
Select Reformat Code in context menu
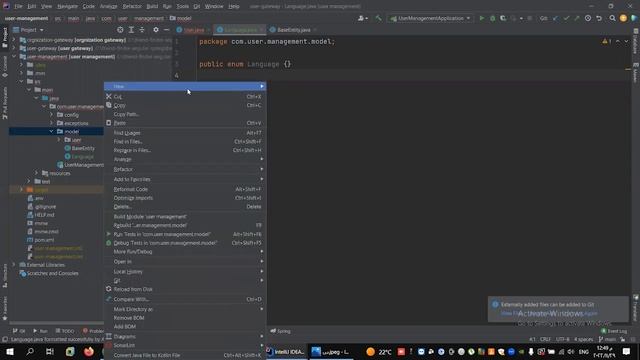point(185,189)
